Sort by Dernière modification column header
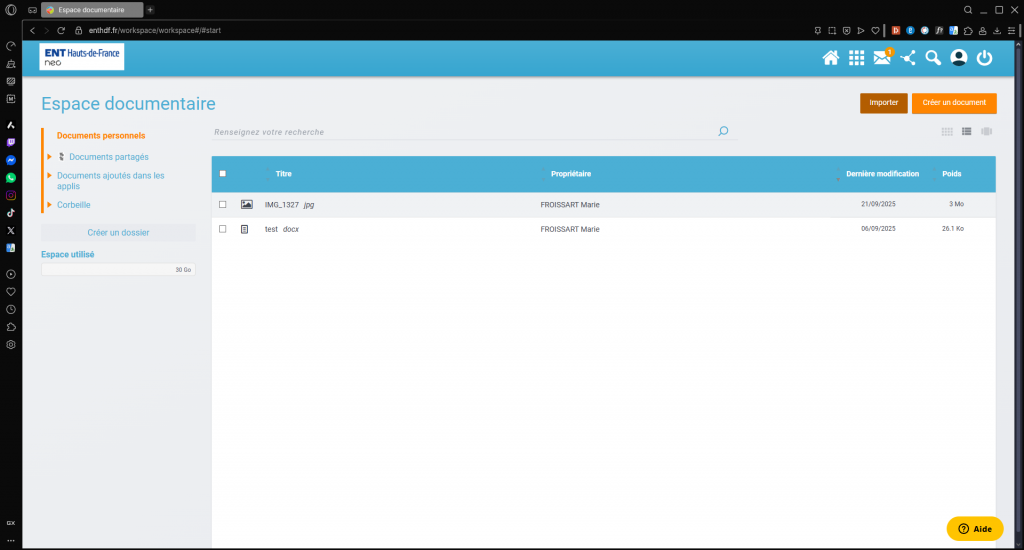The image size is (1024, 550). 882,174
